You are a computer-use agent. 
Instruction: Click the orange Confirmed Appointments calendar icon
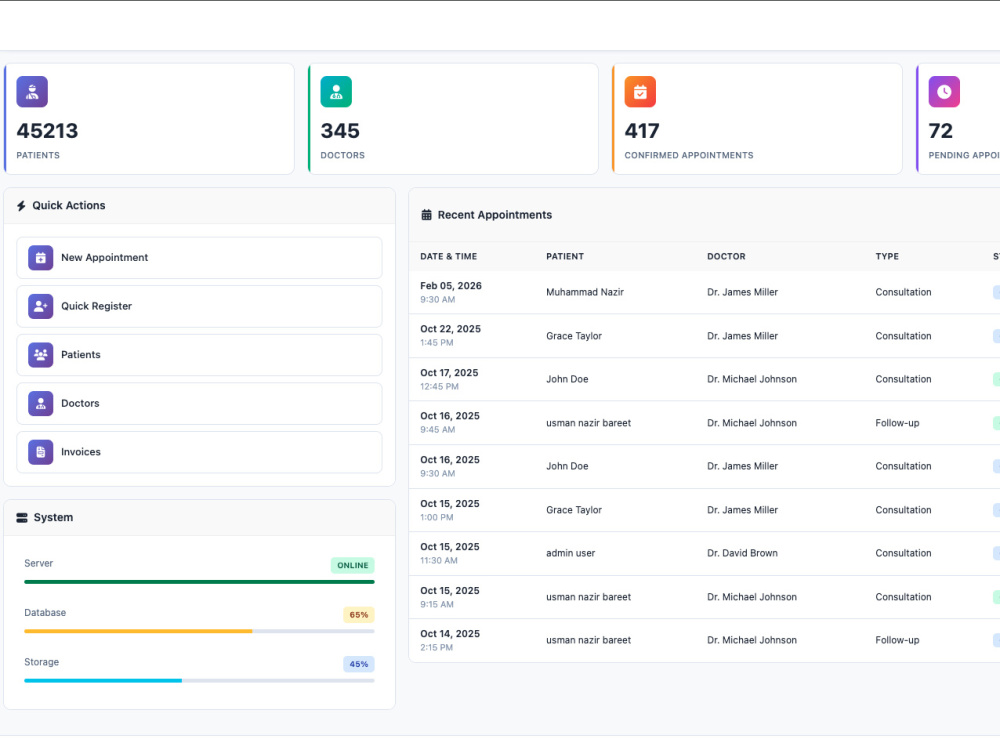pyautogui.click(x=640, y=92)
